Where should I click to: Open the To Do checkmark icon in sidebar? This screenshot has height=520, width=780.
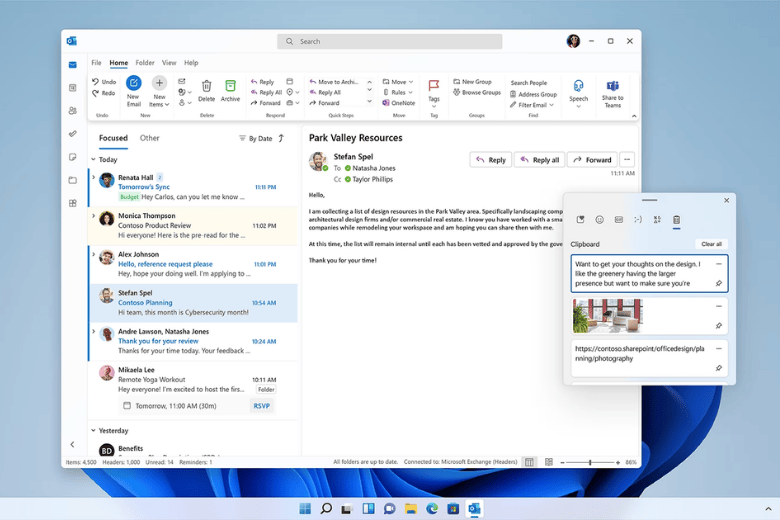tap(73, 133)
